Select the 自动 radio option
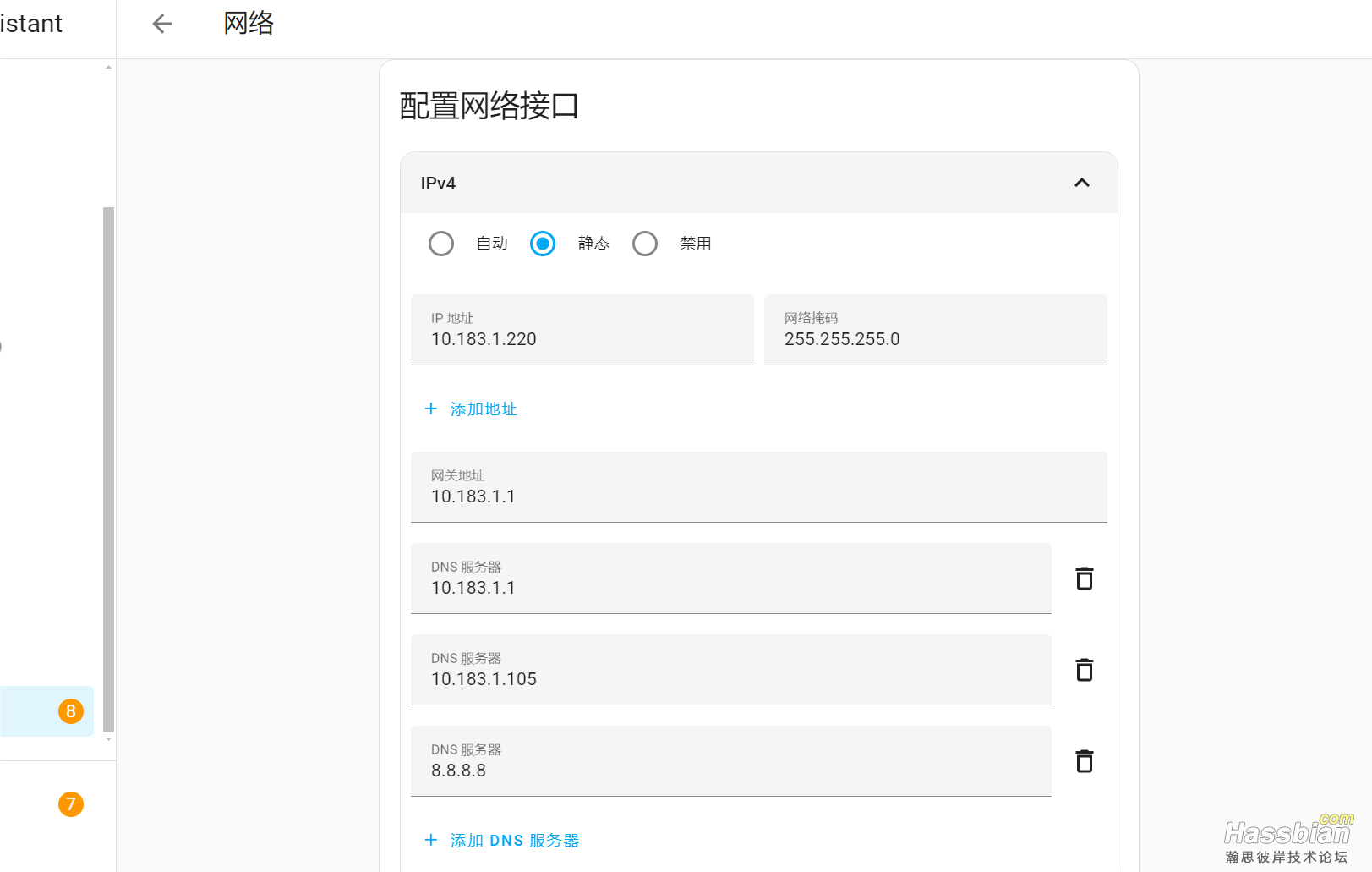This screenshot has width=1372, height=872. [x=441, y=244]
